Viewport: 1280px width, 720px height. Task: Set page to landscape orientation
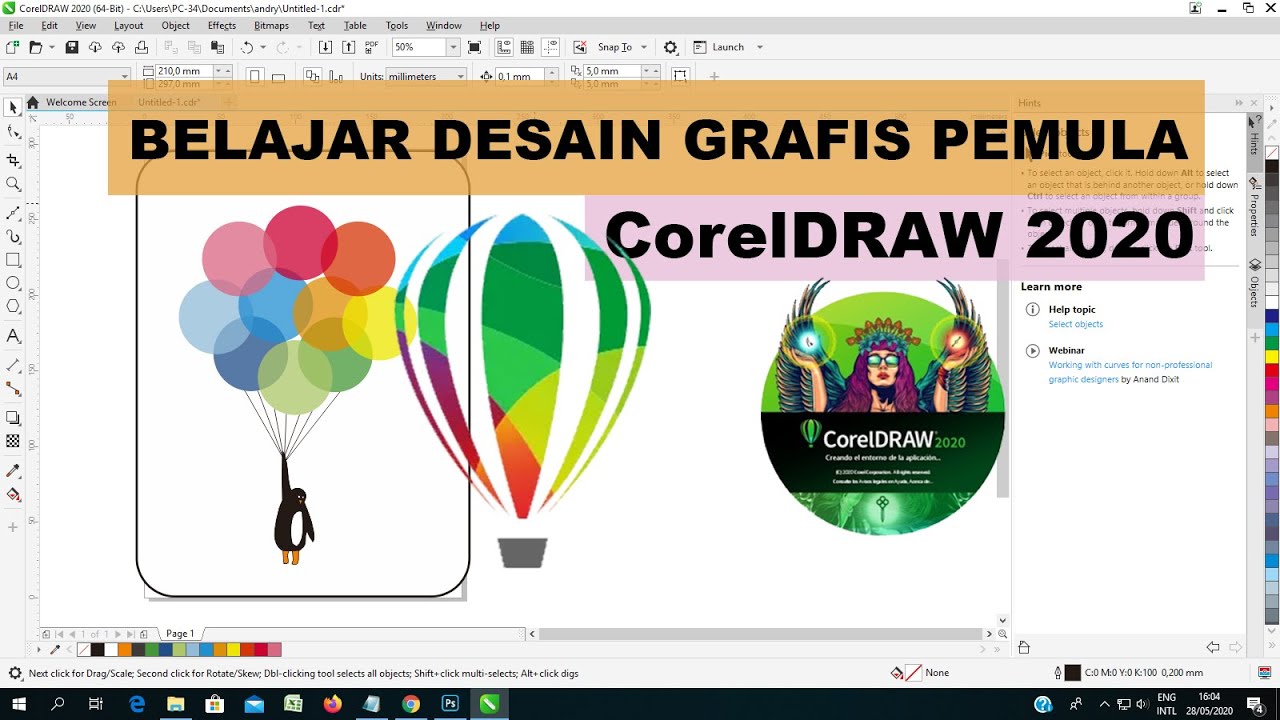click(x=278, y=76)
